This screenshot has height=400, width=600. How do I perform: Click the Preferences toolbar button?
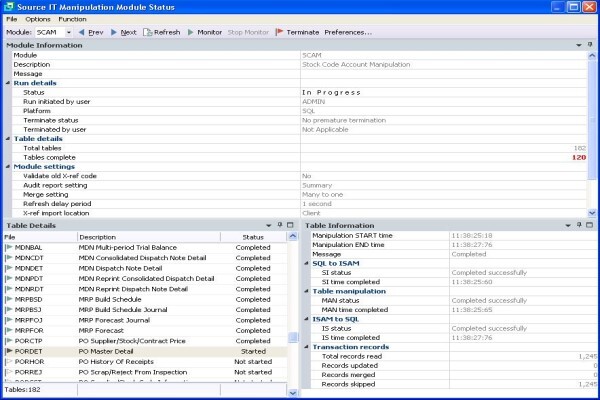[348, 33]
